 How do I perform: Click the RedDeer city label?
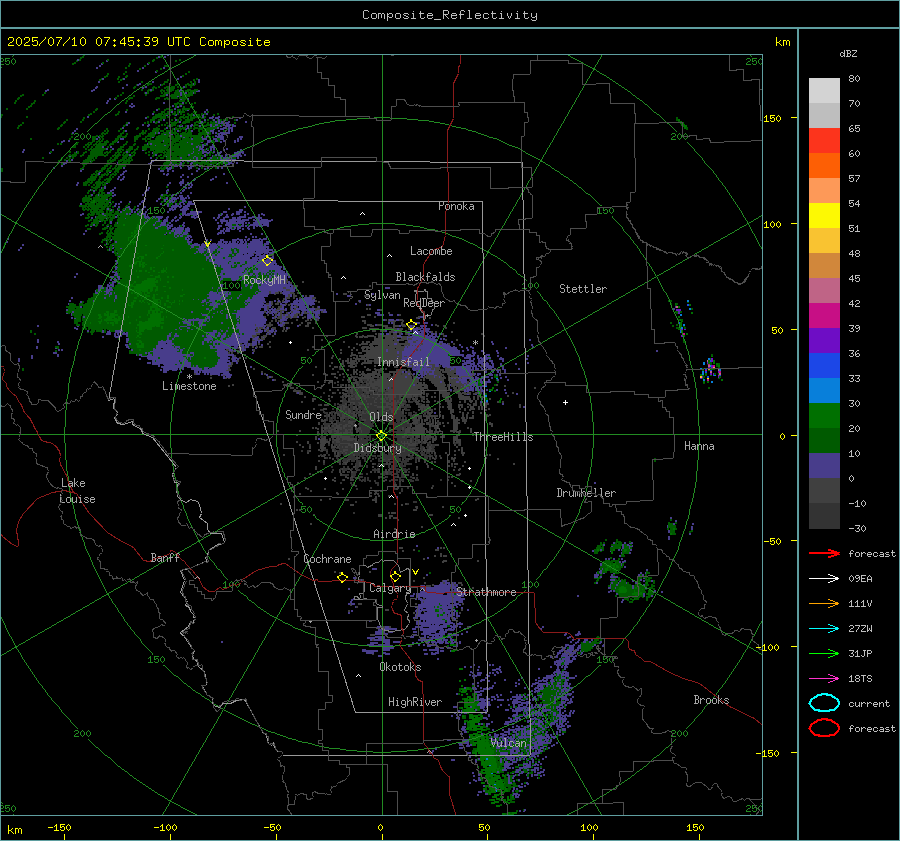pos(424,303)
